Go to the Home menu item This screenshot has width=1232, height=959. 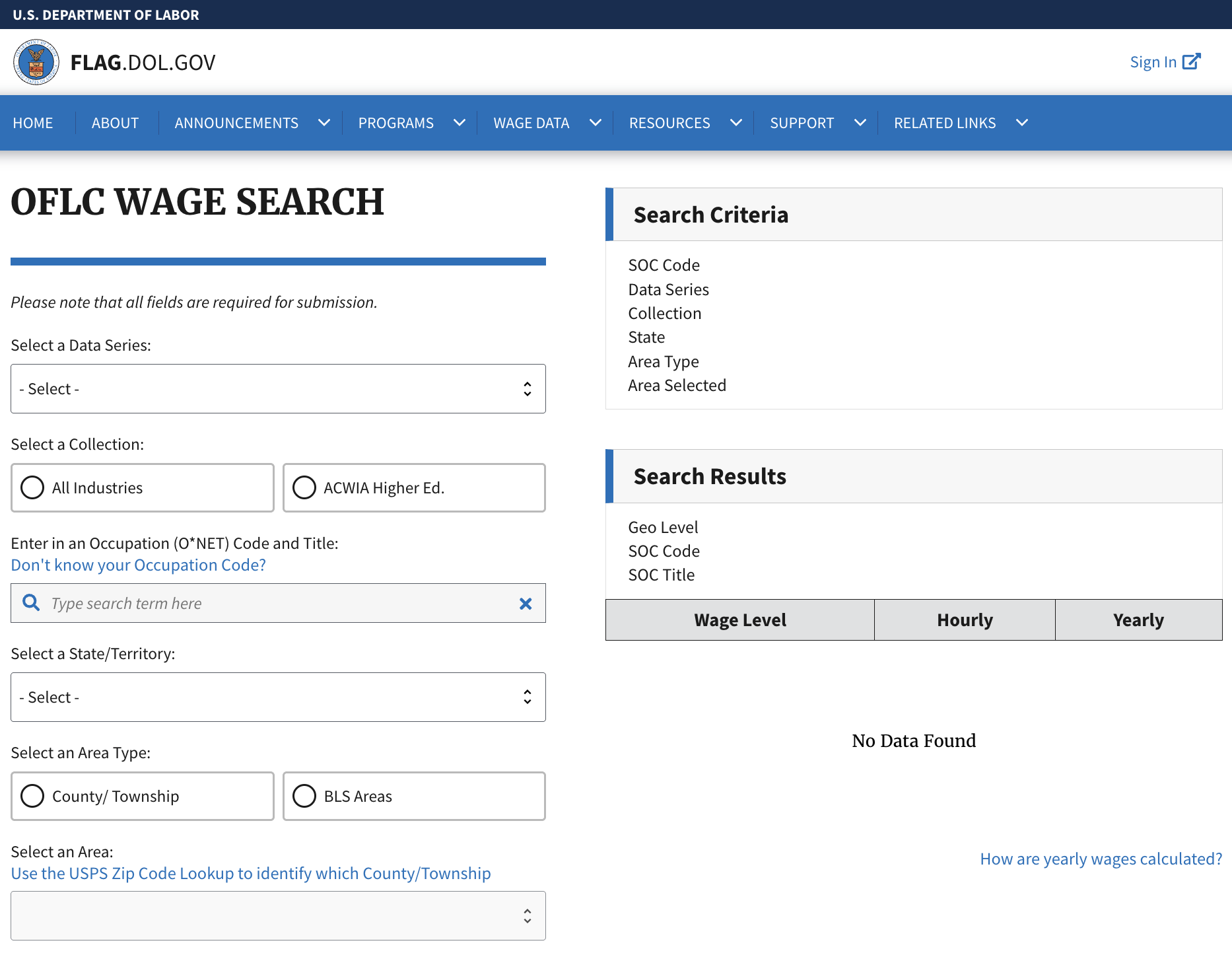[33, 123]
